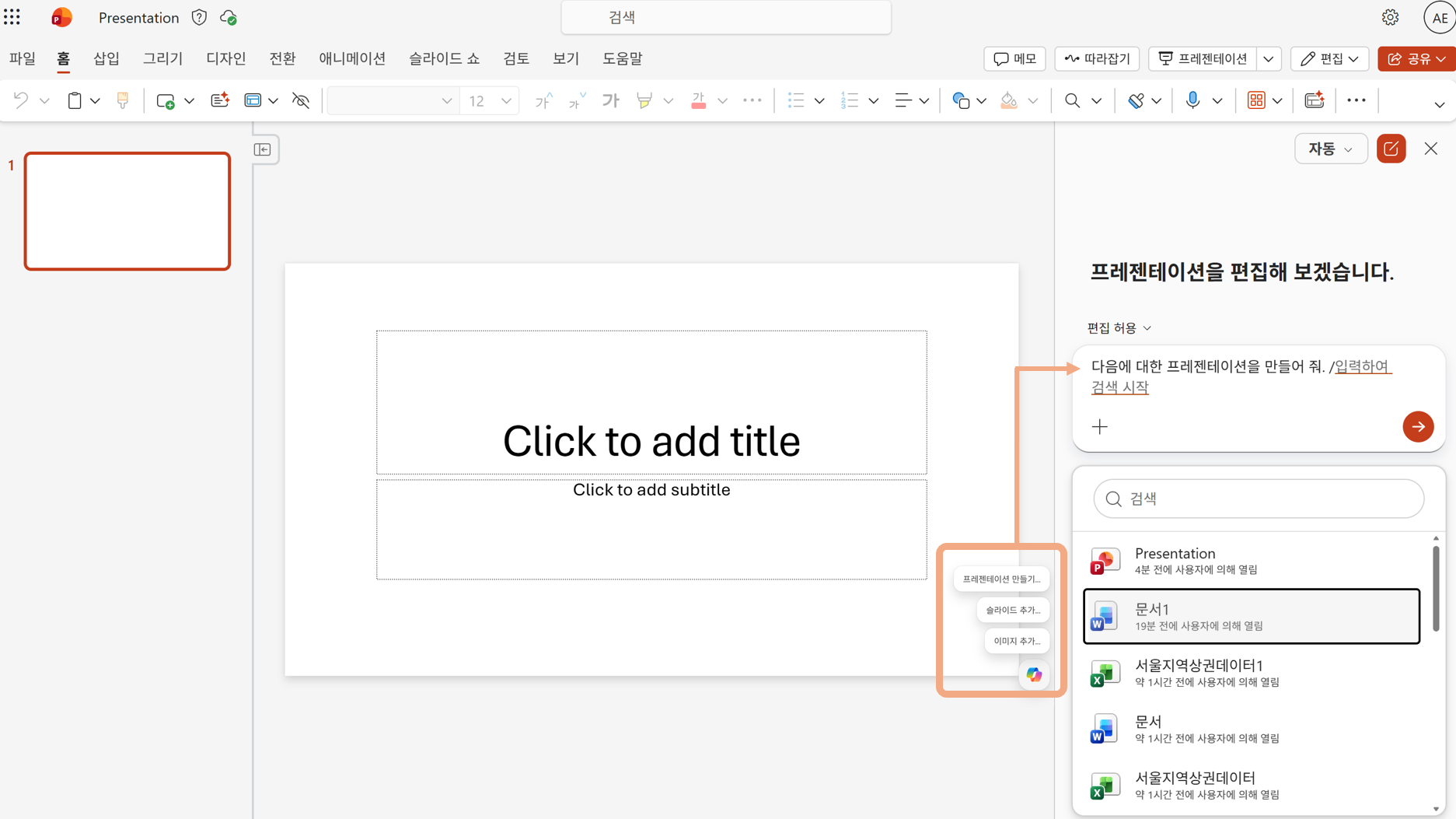1456x819 pixels.
Task: Click the cloud saved status icon
Action: [x=229, y=17]
